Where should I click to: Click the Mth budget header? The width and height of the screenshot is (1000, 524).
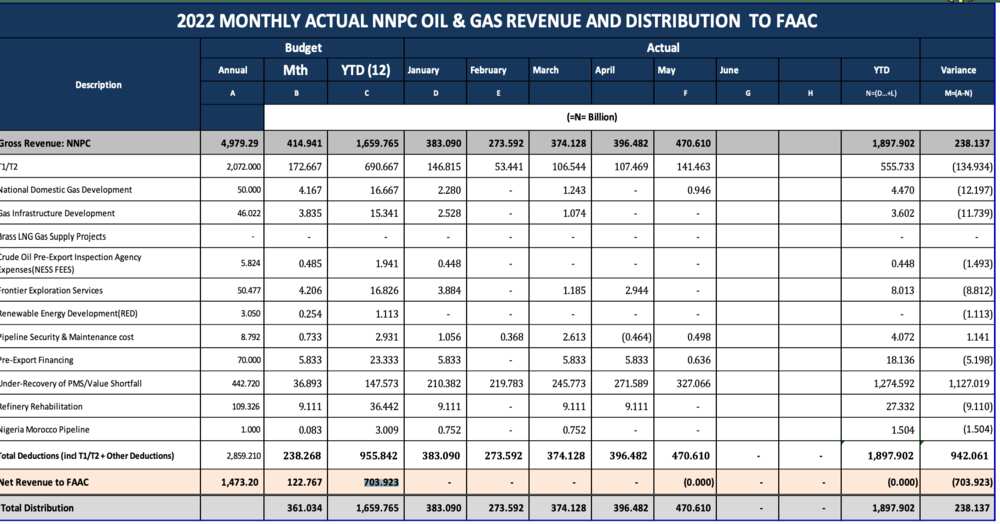(x=295, y=70)
